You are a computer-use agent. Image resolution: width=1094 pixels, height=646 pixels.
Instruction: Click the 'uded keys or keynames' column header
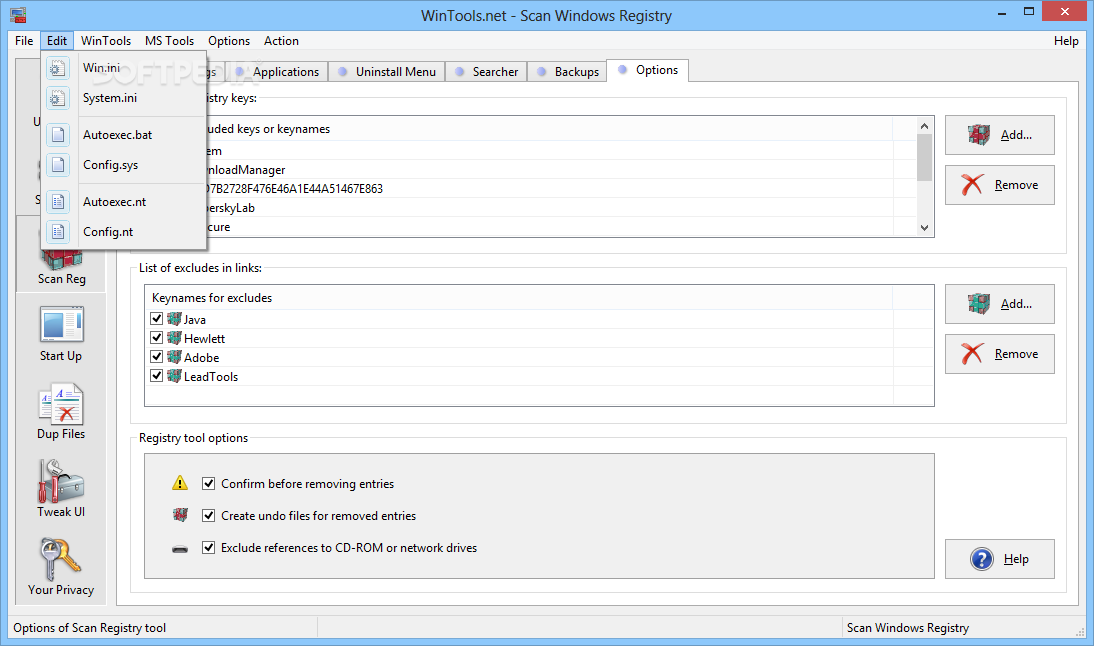(x=549, y=129)
